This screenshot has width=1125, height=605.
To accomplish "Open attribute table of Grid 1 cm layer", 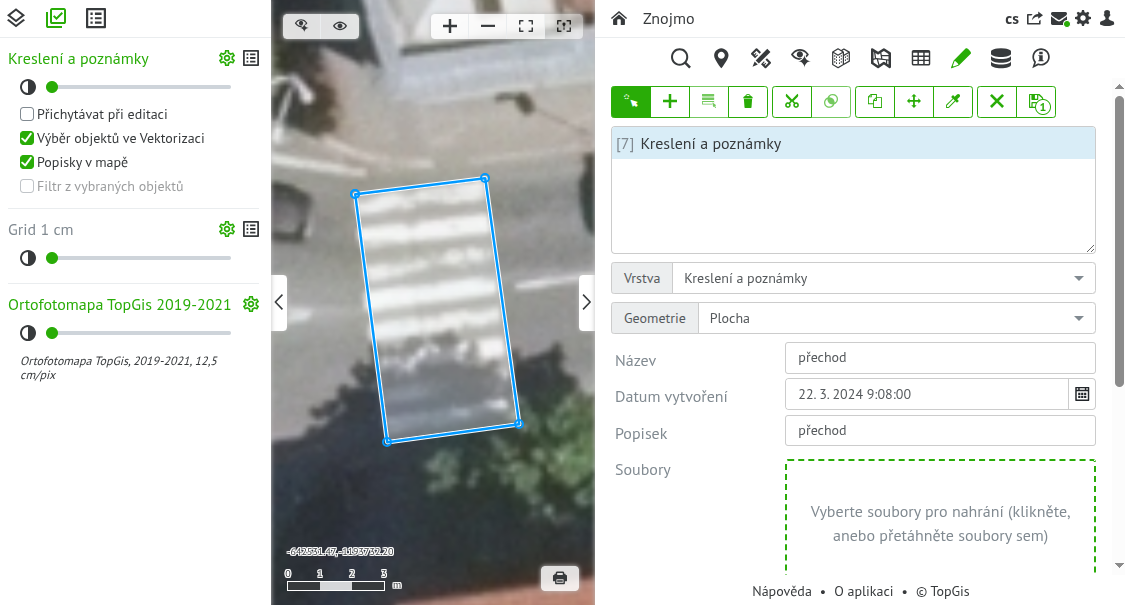I will tap(251, 229).
